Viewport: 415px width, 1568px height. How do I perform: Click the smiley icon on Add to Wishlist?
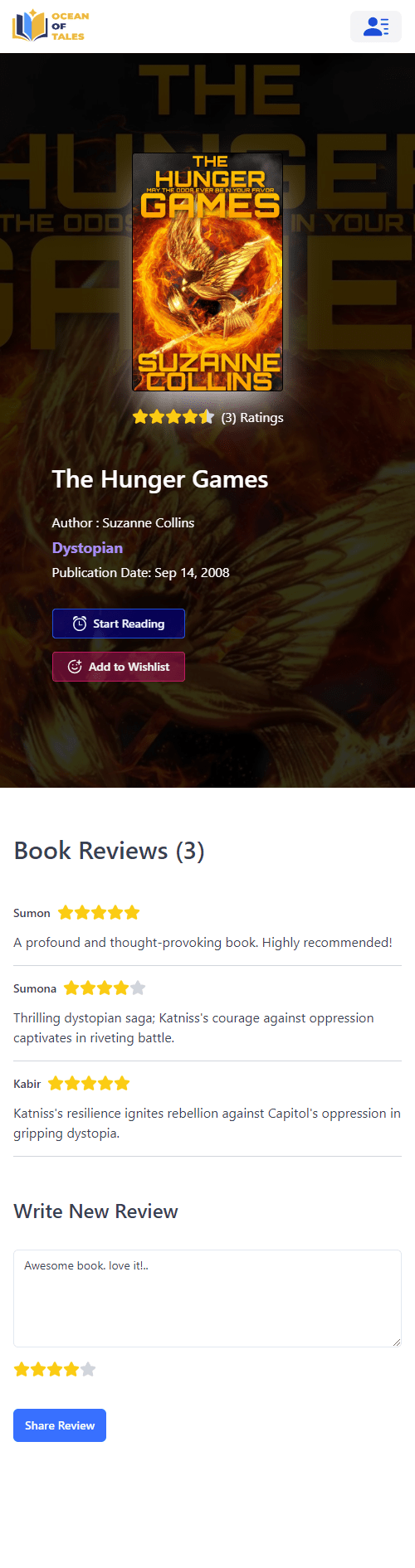75,667
